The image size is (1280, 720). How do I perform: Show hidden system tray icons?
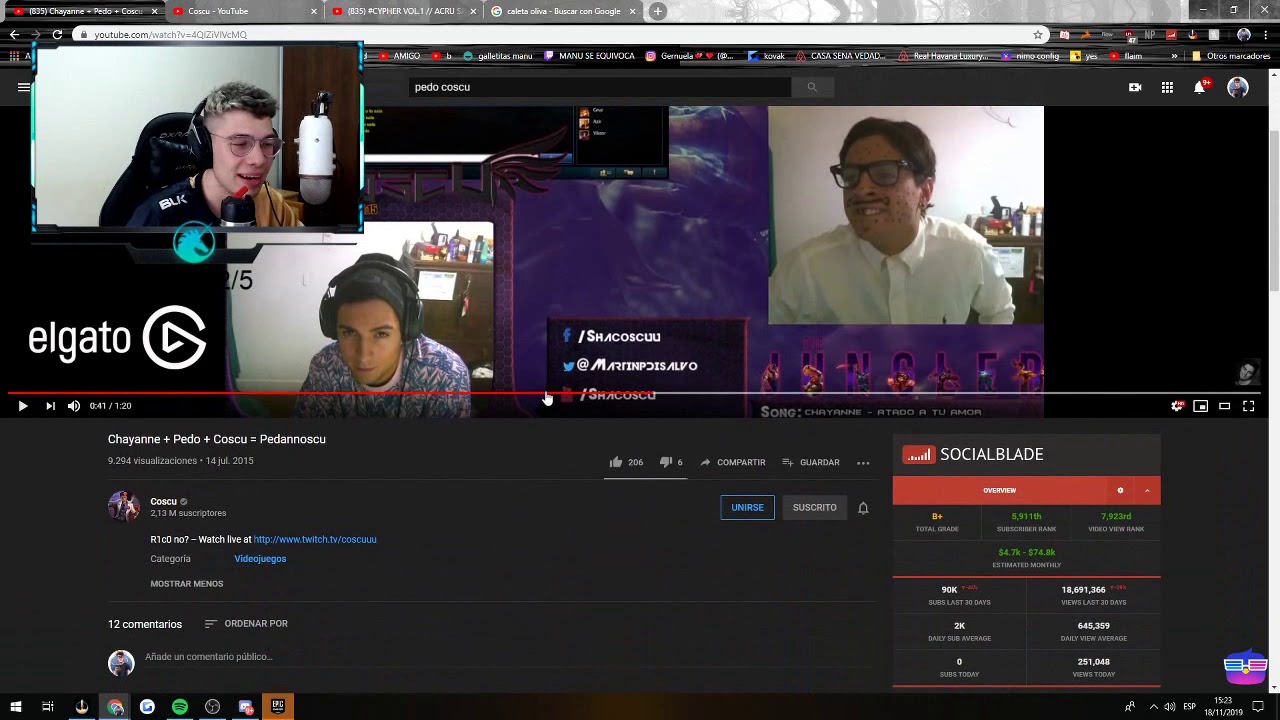[x=1153, y=707]
